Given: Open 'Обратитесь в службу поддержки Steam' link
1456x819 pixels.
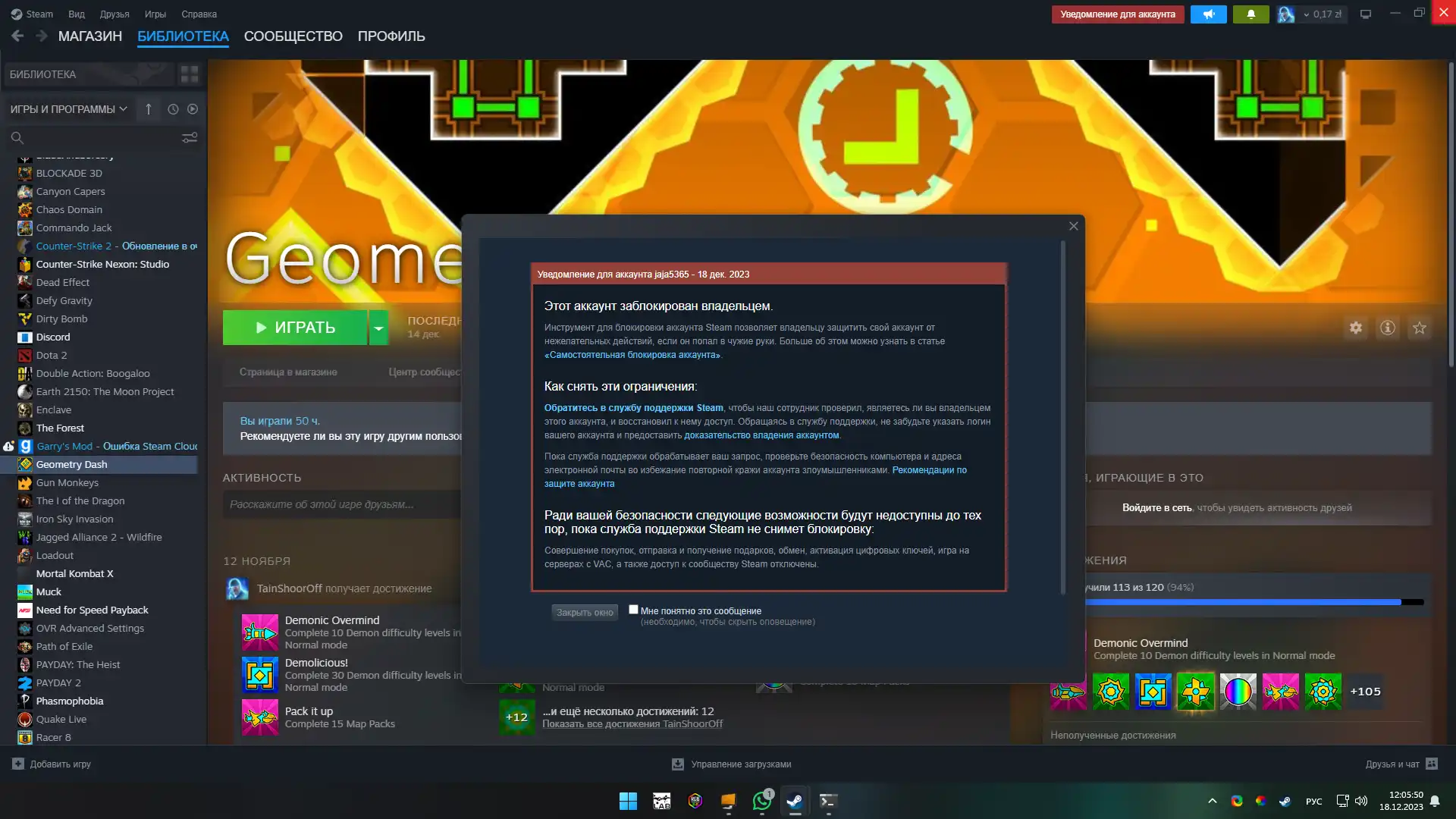Looking at the screenshot, I should (x=634, y=408).
